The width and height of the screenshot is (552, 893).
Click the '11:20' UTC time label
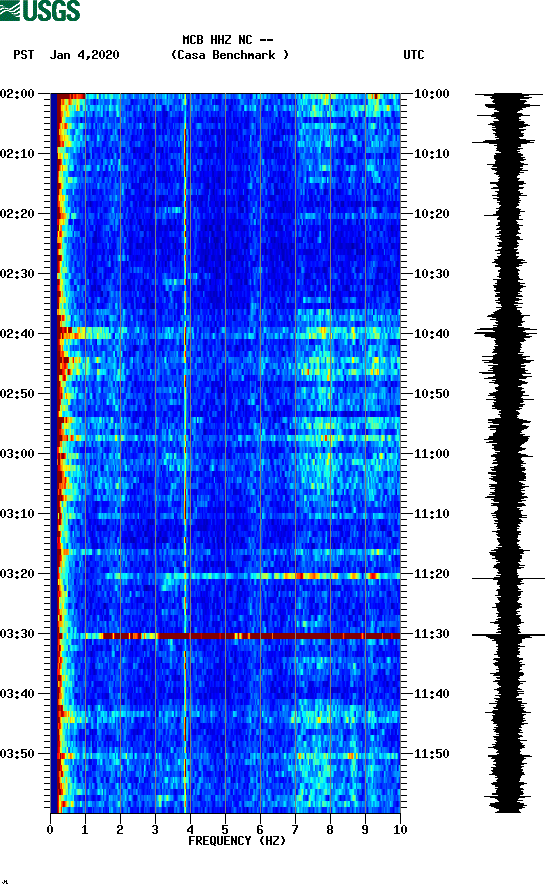pos(431,574)
